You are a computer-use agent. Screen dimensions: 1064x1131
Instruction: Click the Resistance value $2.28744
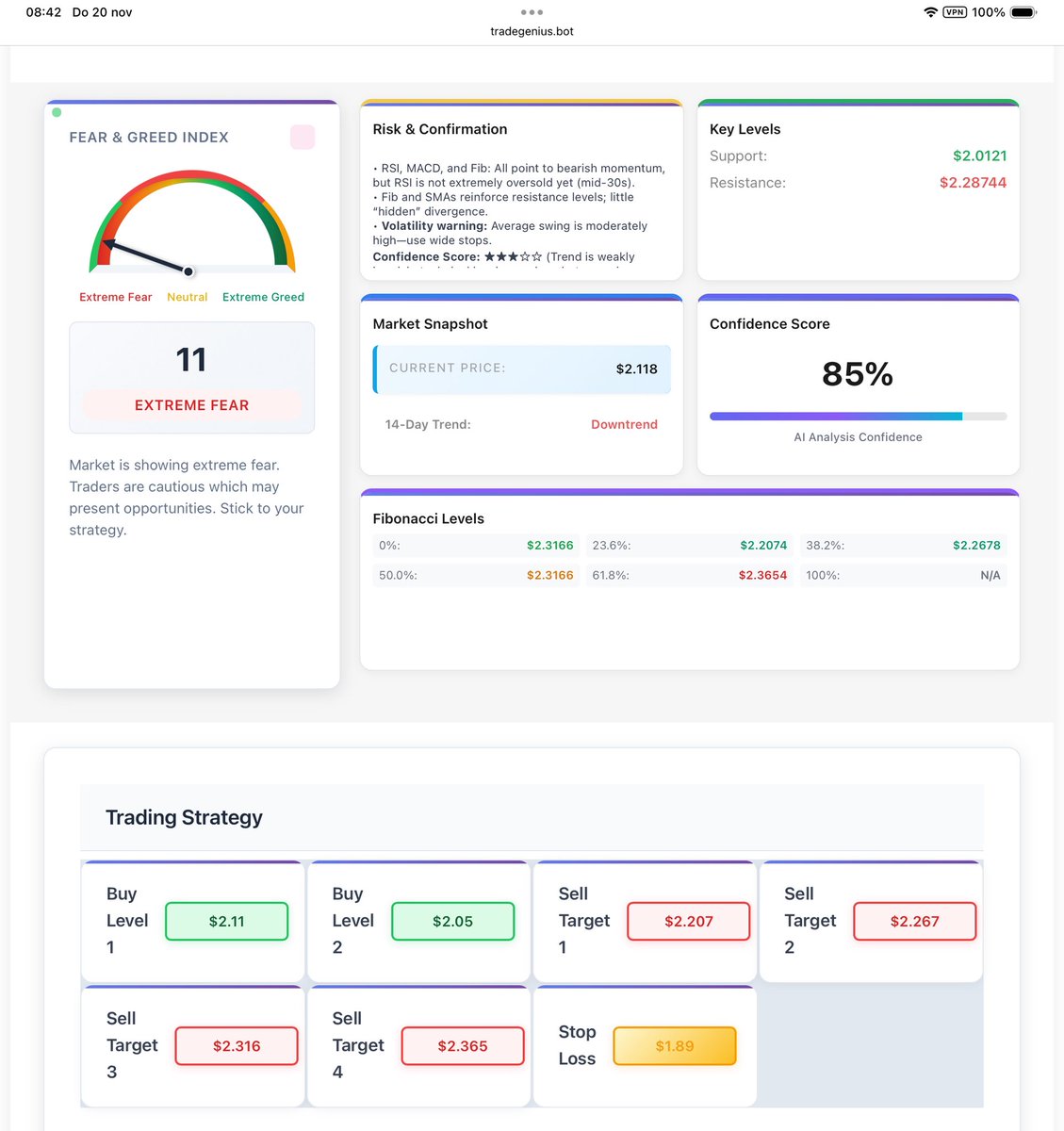[x=973, y=183]
